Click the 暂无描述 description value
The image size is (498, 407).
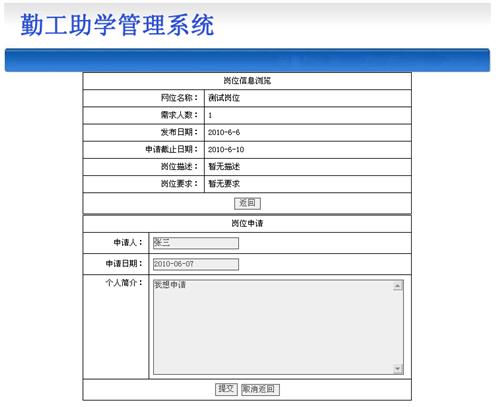[224, 166]
